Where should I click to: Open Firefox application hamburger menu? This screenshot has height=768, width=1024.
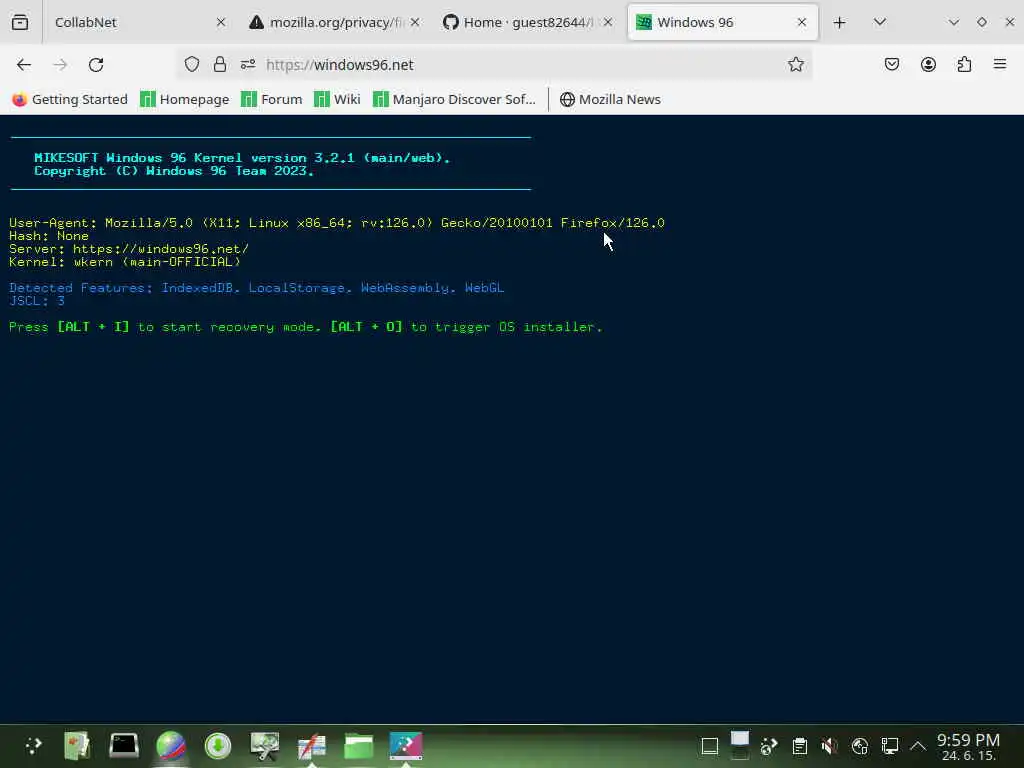point(1000,64)
